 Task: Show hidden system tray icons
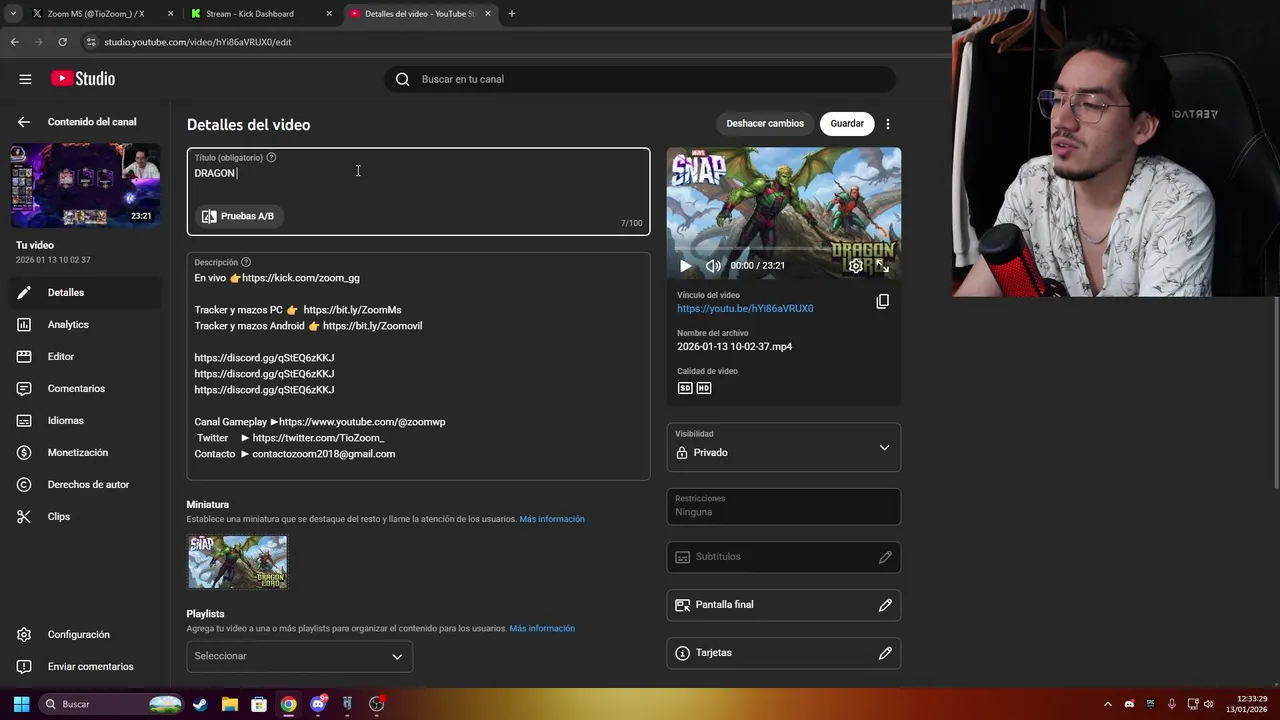click(x=1107, y=704)
